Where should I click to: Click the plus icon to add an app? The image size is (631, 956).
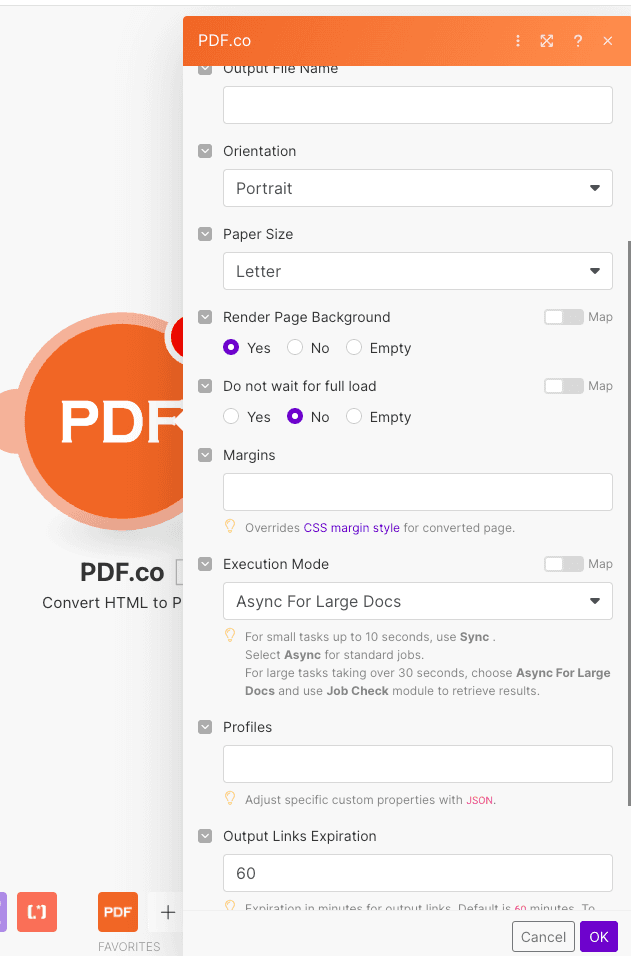(166, 912)
